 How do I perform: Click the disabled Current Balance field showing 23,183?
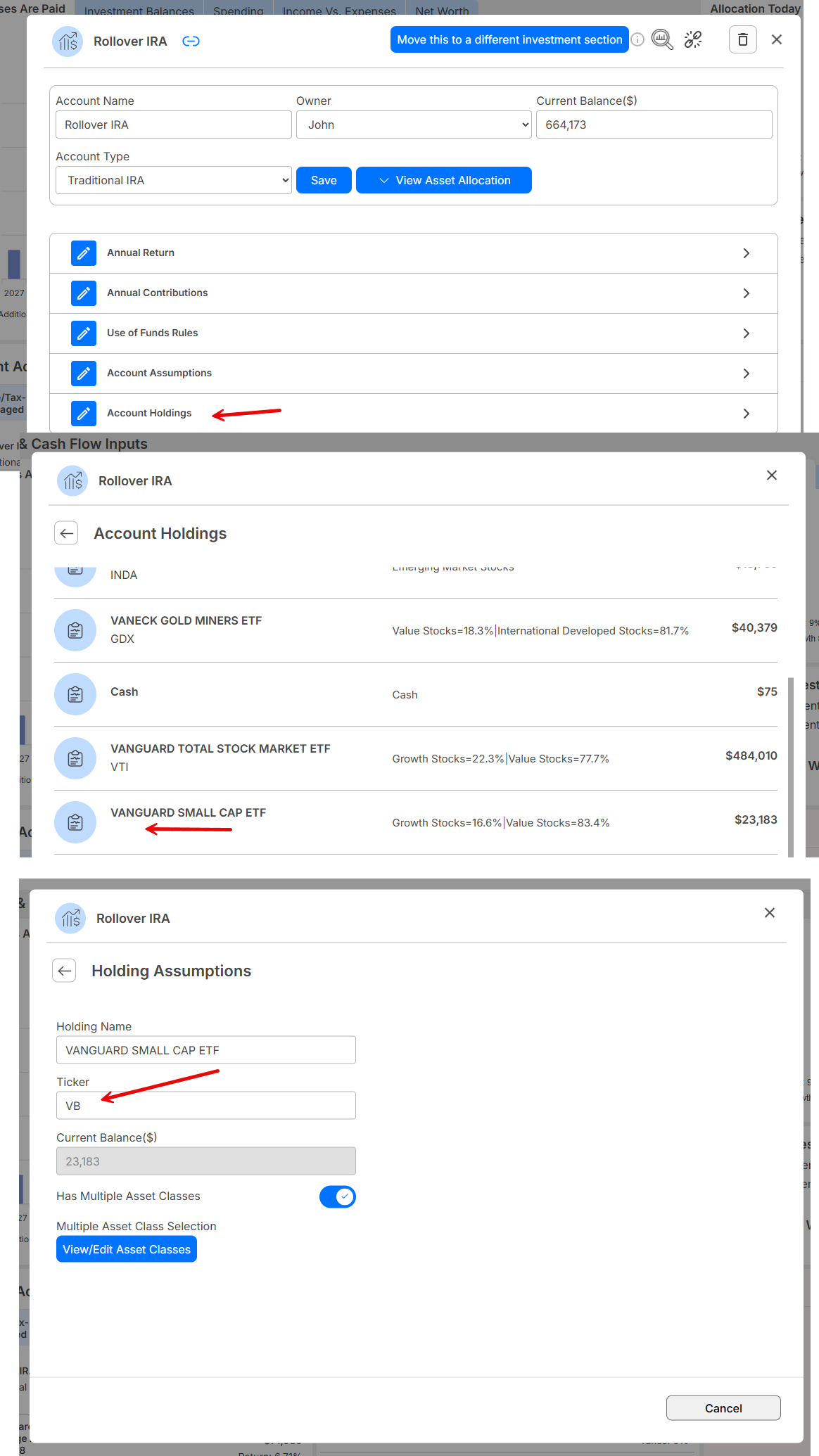click(x=206, y=1161)
